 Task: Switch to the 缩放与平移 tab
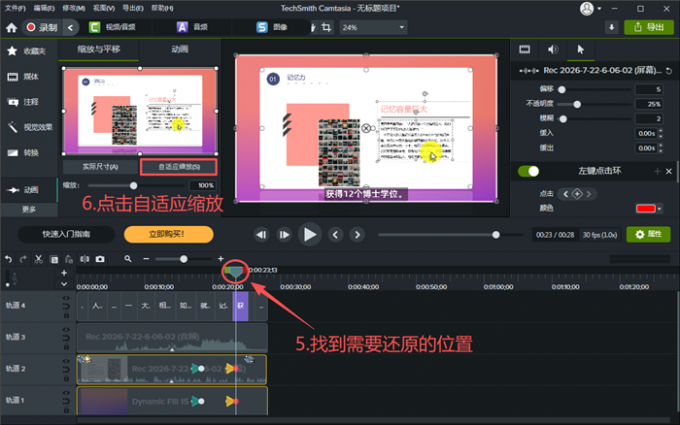click(99, 49)
